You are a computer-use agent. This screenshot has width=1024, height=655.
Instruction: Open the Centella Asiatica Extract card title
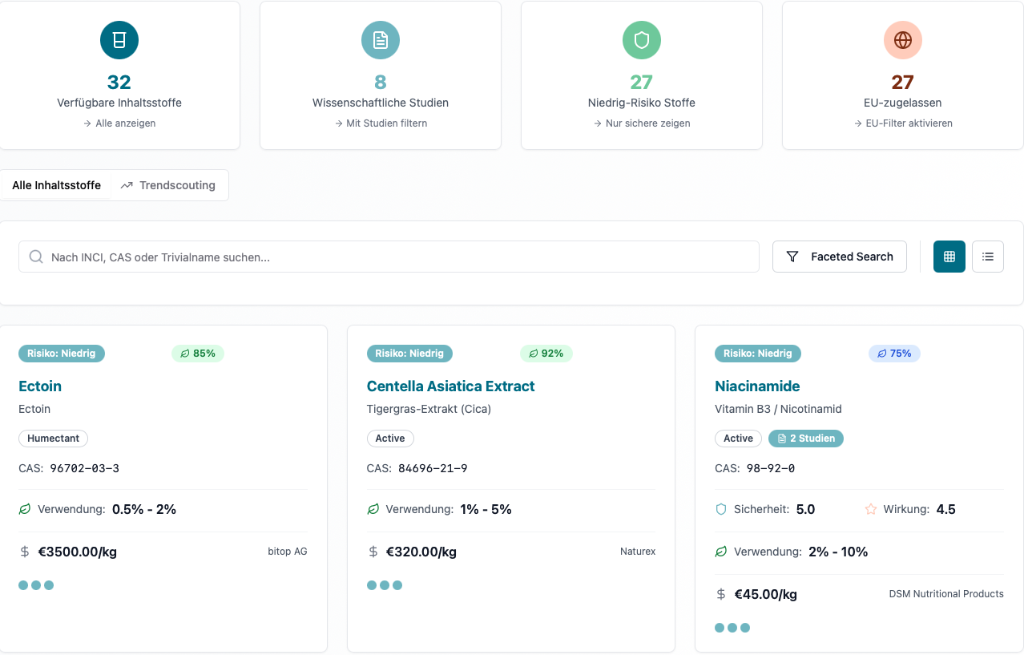(450, 386)
